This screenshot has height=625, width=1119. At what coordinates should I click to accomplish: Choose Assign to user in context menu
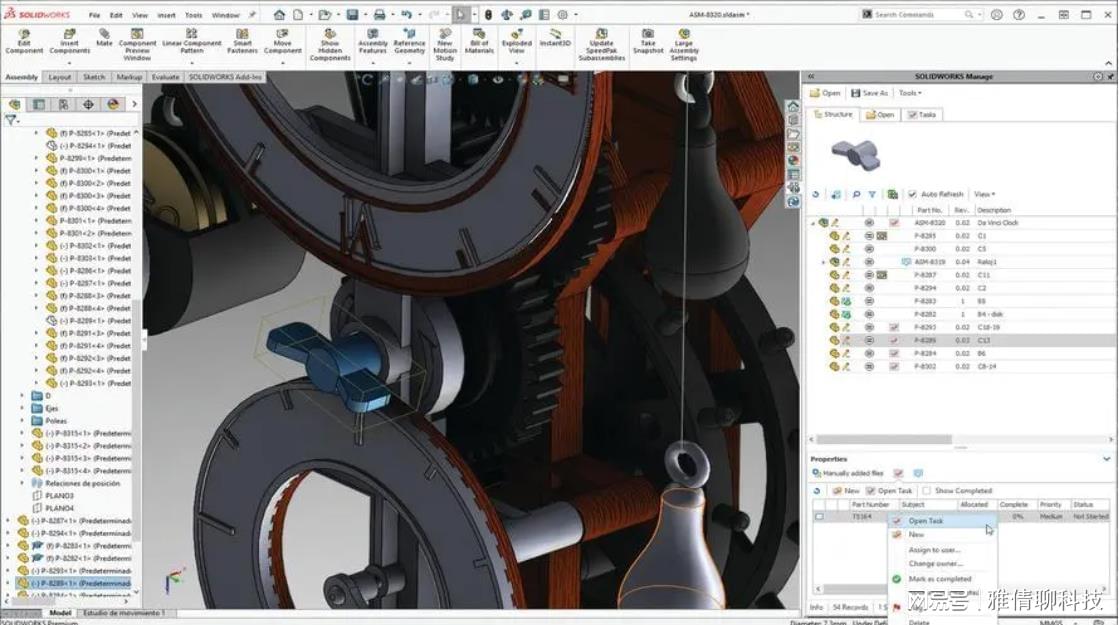pos(934,550)
